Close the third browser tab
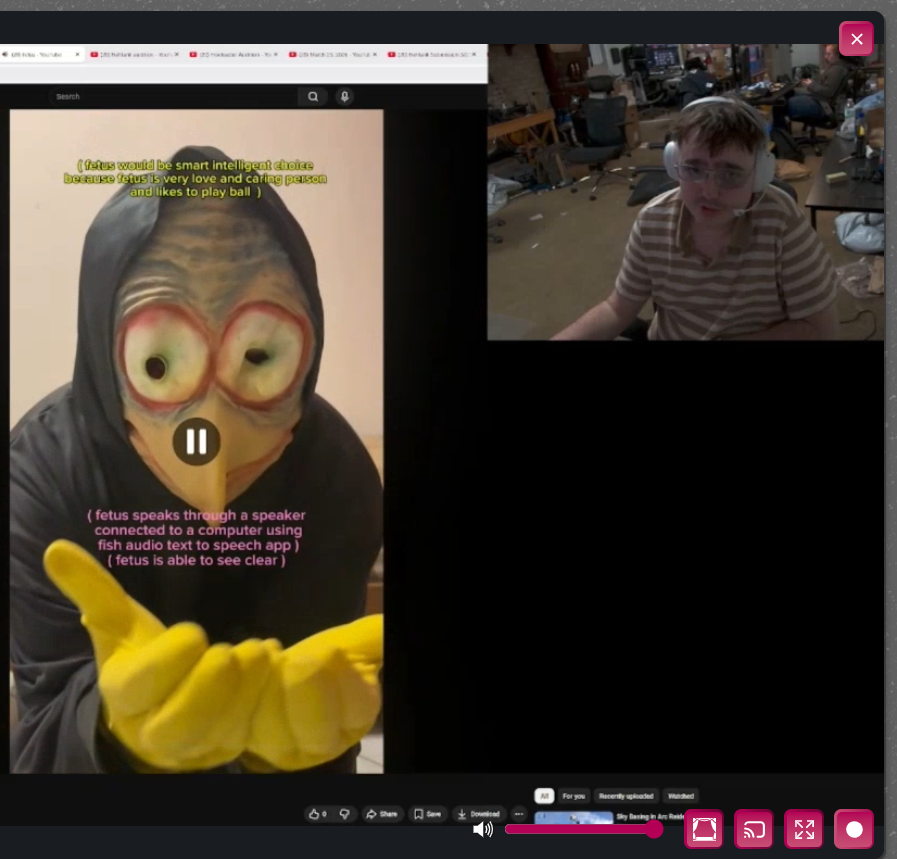 coord(276,55)
